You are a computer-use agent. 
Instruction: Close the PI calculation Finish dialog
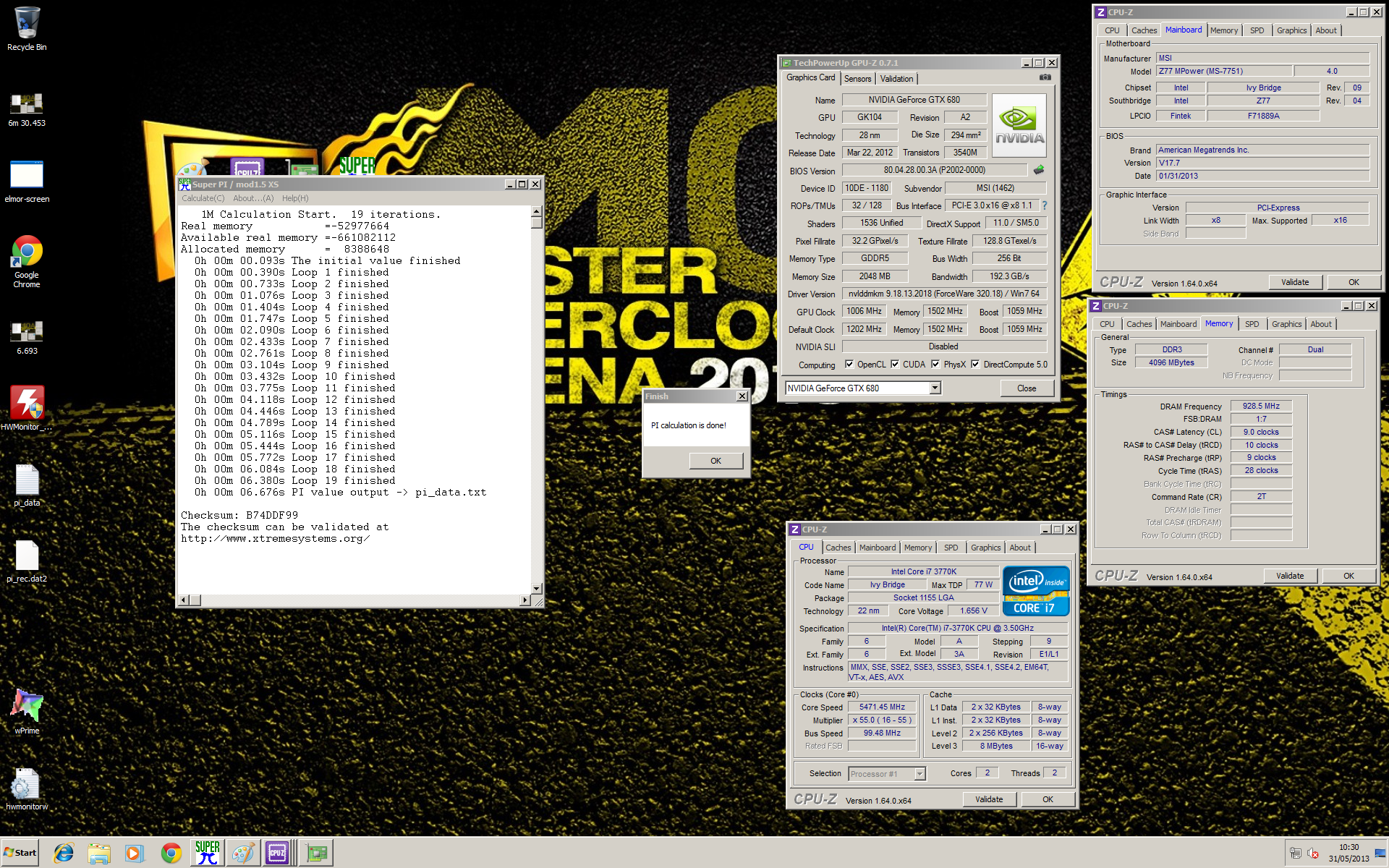click(742, 396)
